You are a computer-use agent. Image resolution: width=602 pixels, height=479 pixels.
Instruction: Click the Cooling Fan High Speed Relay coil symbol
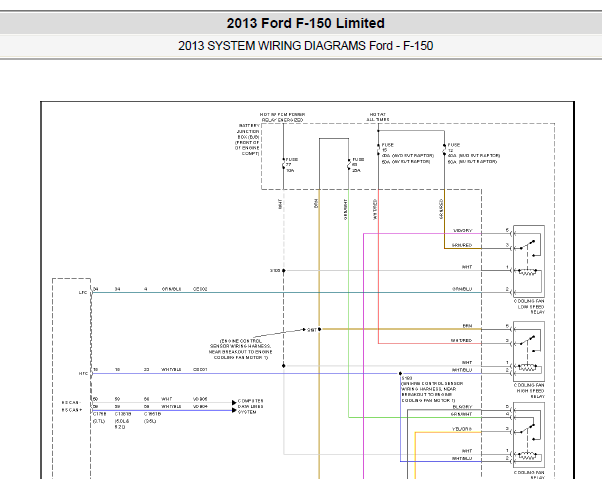(x=527, y=368)
